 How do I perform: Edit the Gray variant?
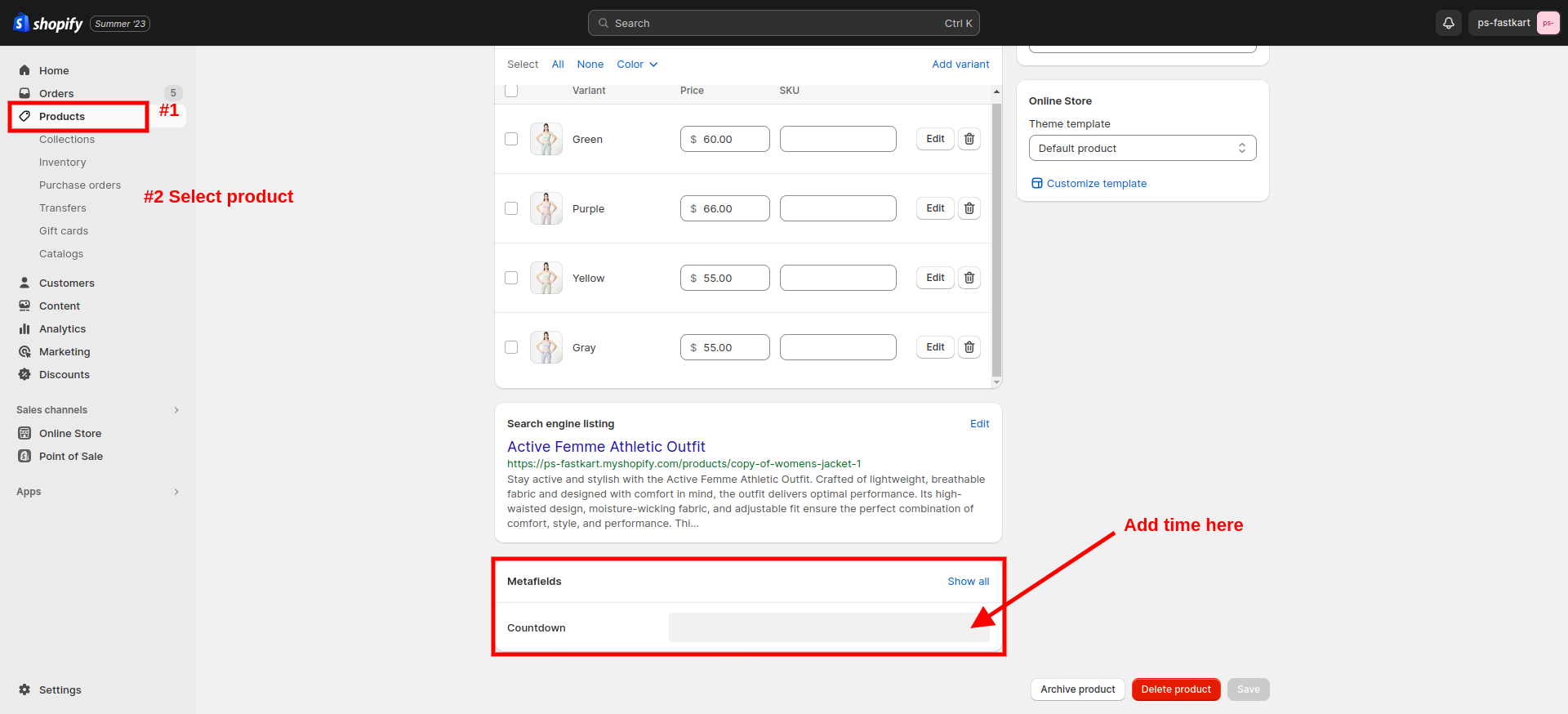[x=935, y=347]
